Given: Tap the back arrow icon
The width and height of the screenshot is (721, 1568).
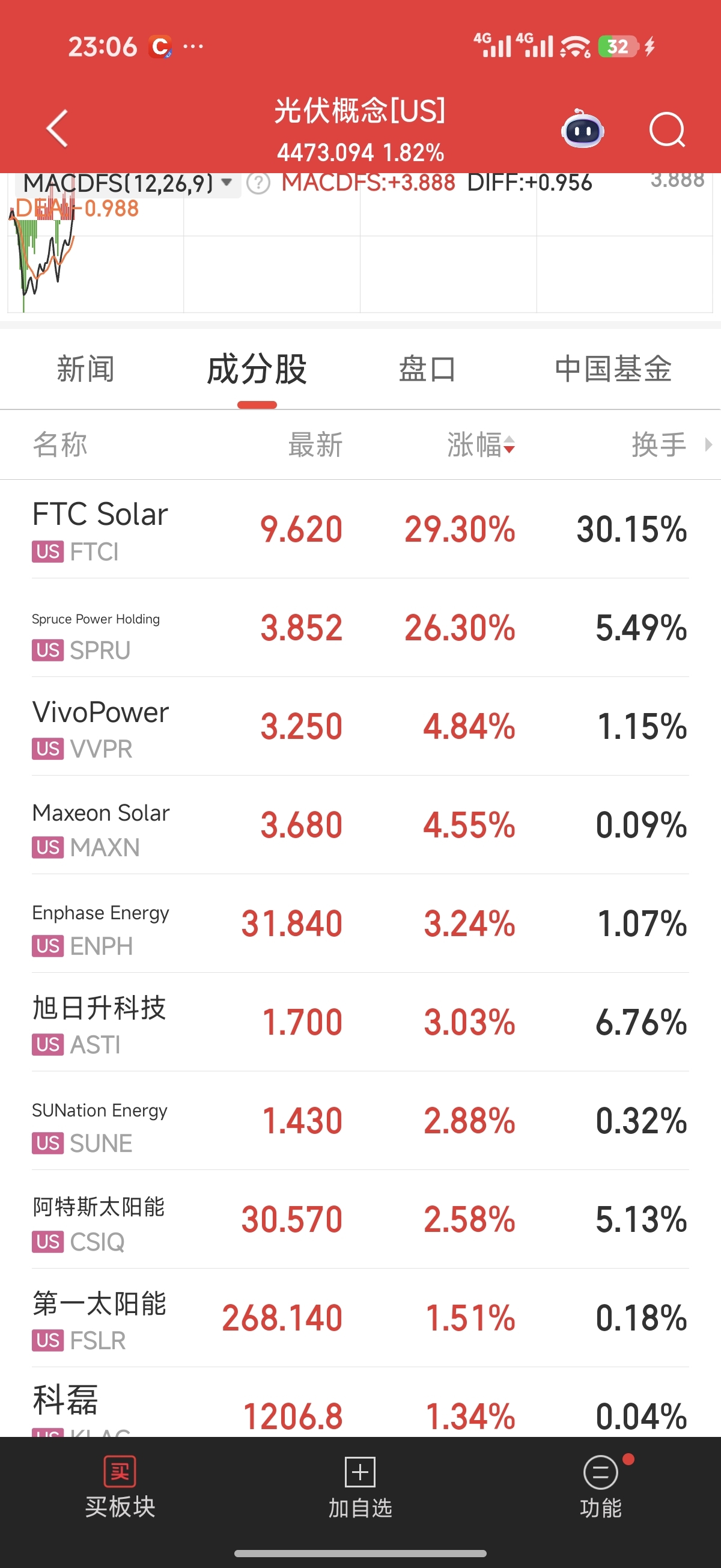Looking at the screenshot, I should 57,129.
